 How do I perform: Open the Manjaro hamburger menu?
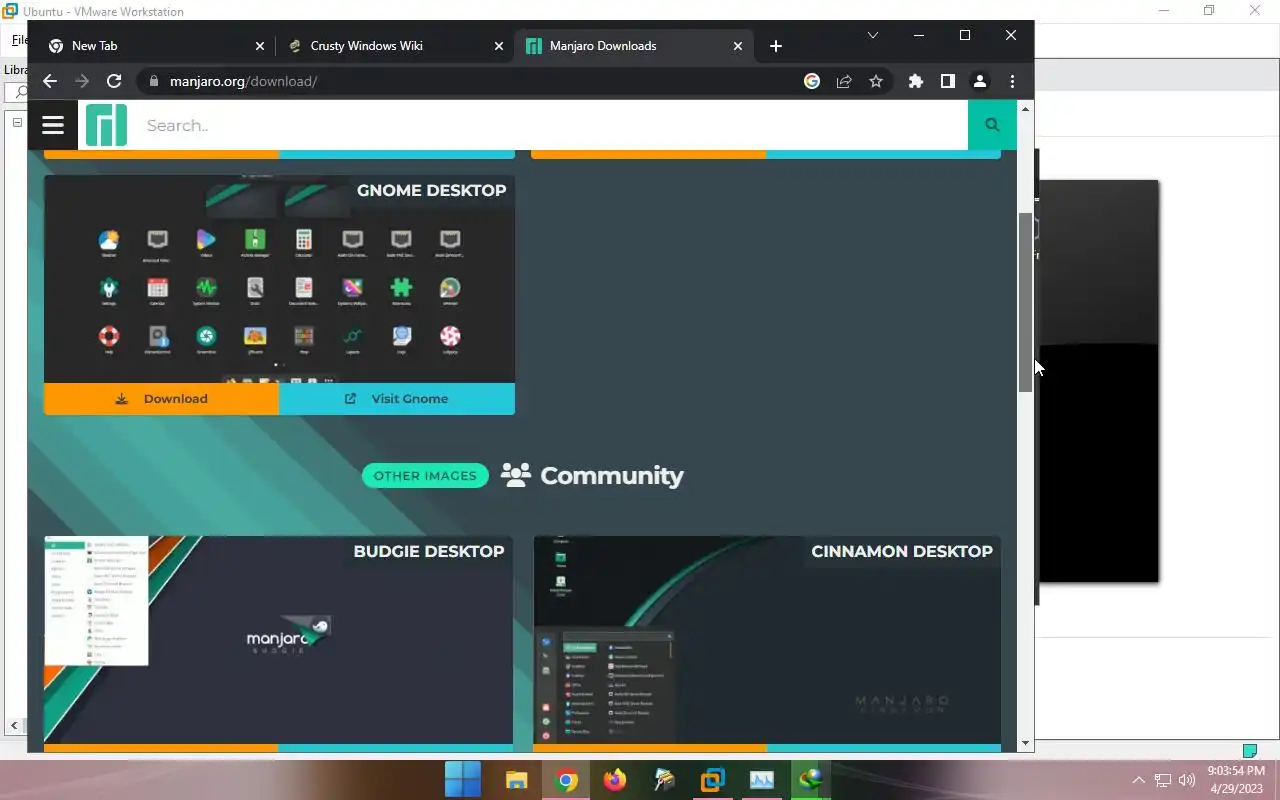[x=53, y=125]
